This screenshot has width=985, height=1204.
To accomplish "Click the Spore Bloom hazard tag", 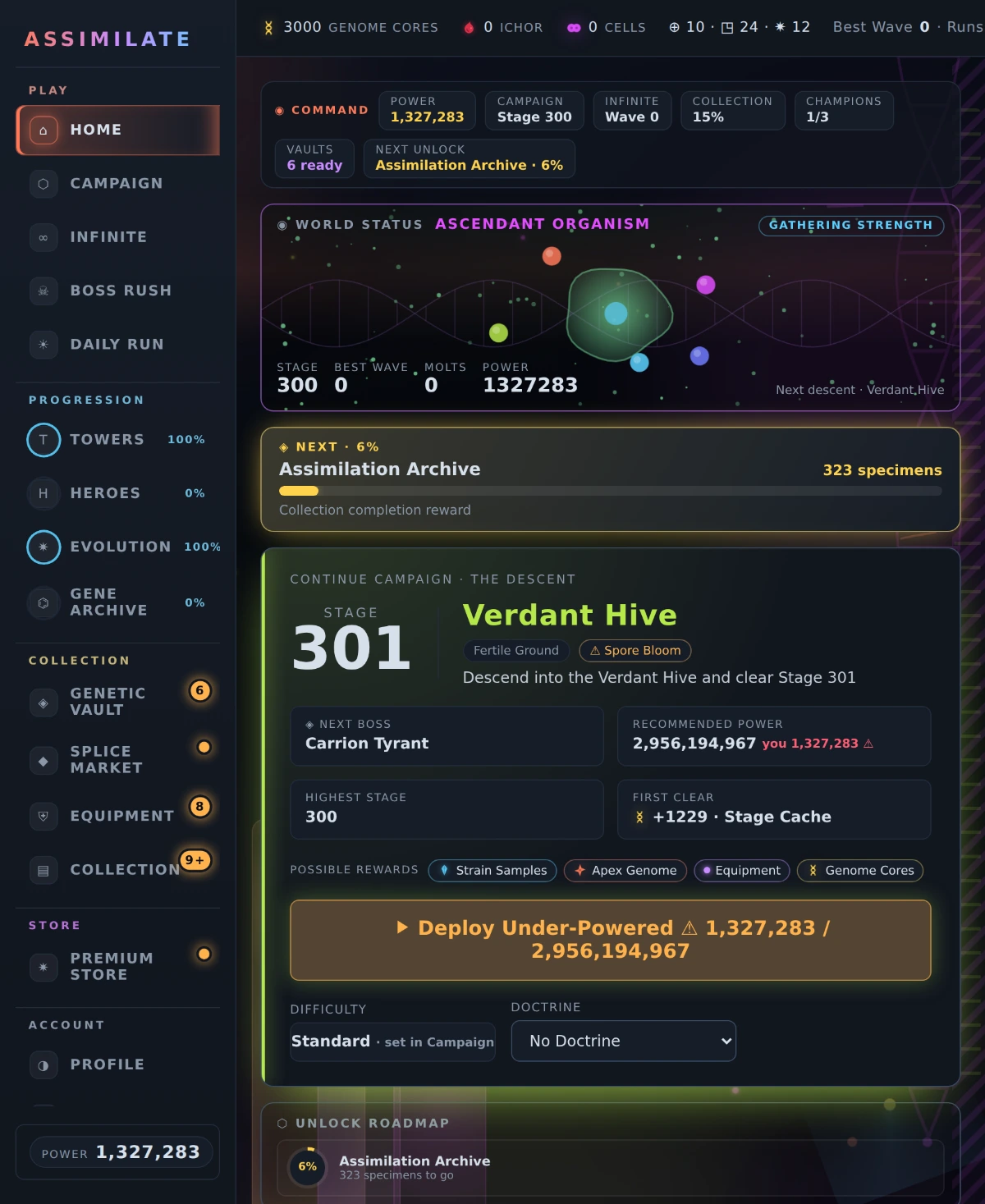I will coord(635,651).
